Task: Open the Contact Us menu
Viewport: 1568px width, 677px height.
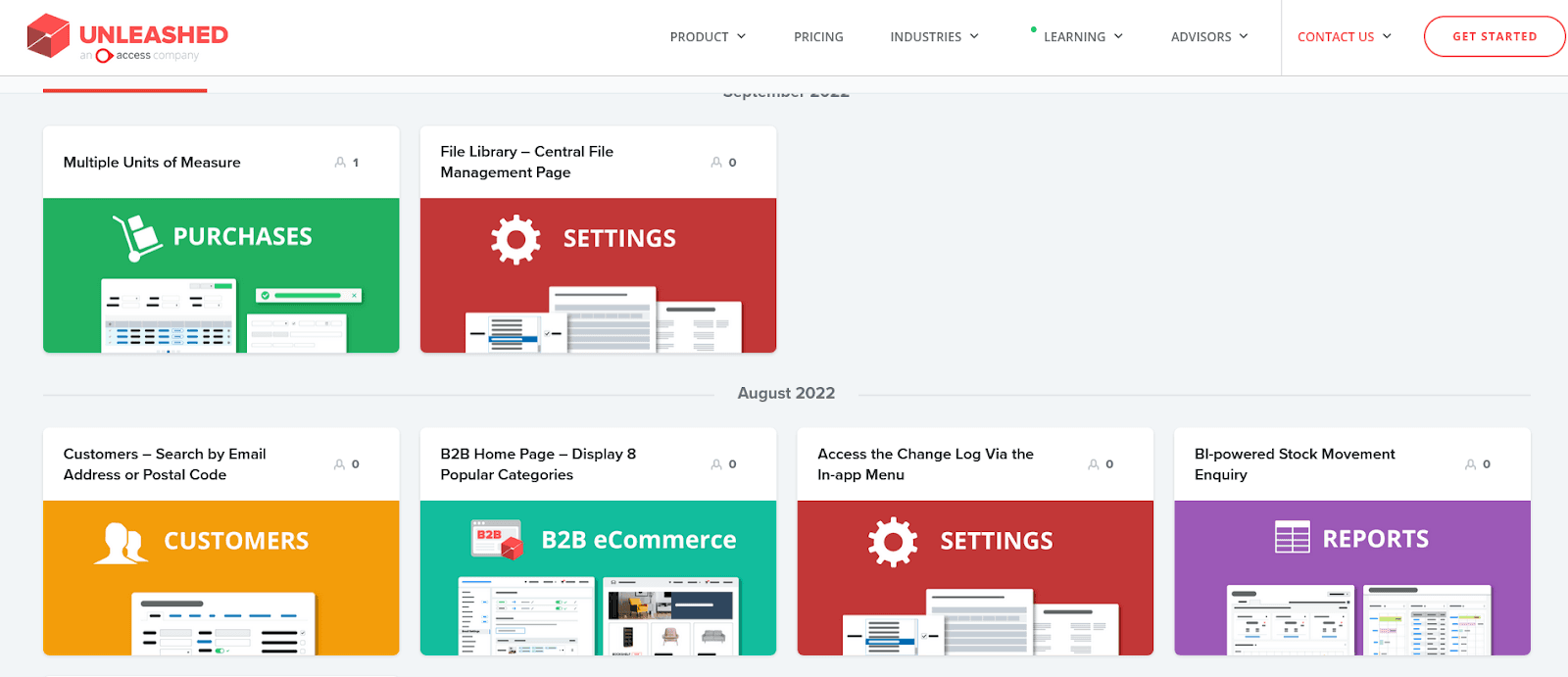Action: (x=1344, y=37)
